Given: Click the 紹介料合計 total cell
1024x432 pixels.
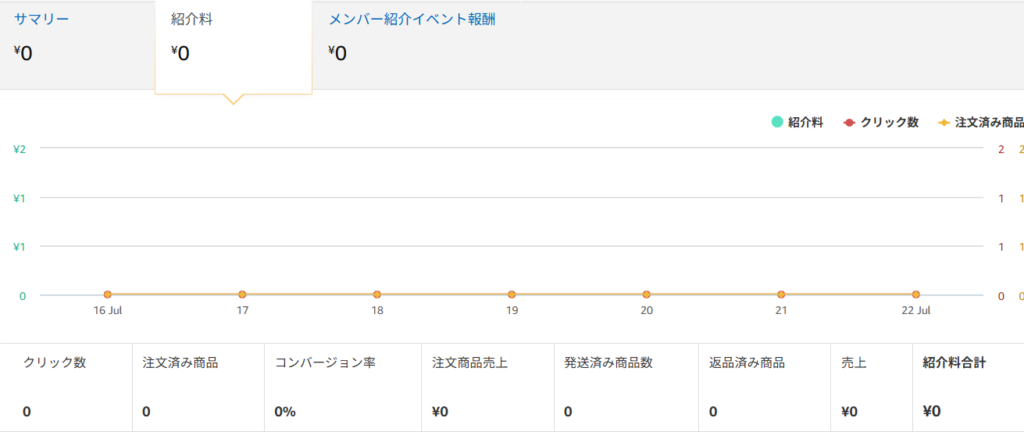Looking at the screenshot, I should point(968,387).
